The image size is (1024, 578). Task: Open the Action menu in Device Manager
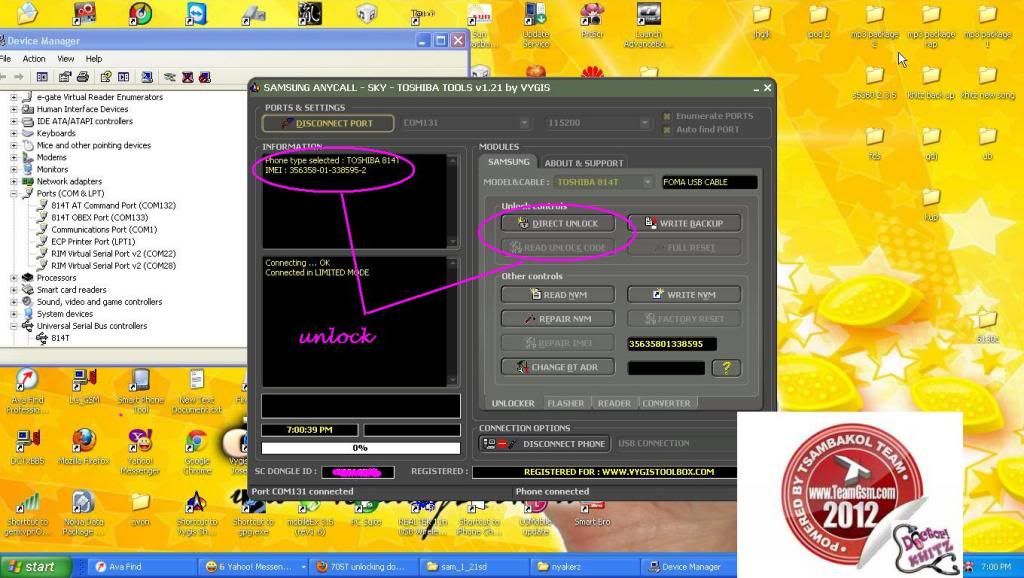coord(34,59)
